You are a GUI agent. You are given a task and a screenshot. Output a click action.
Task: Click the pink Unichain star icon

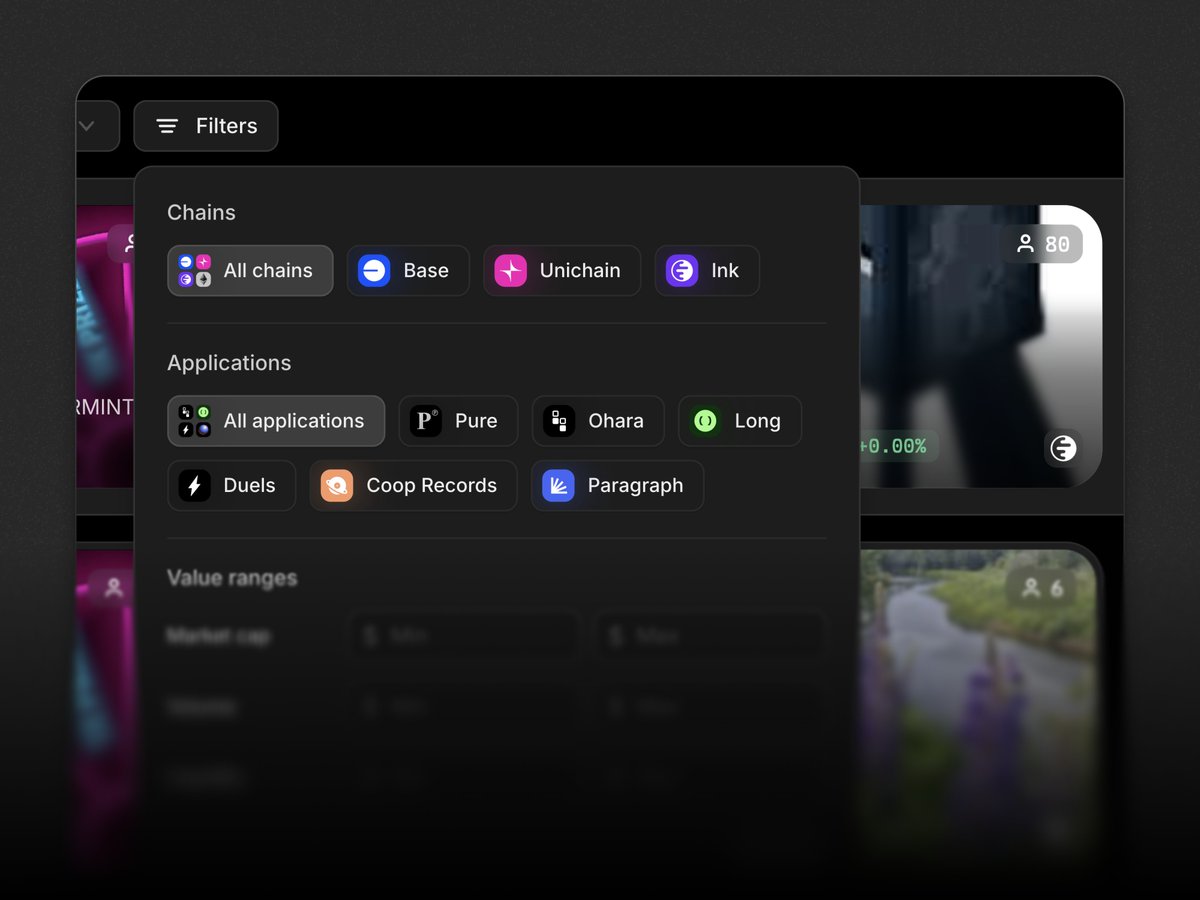(511, 271)
